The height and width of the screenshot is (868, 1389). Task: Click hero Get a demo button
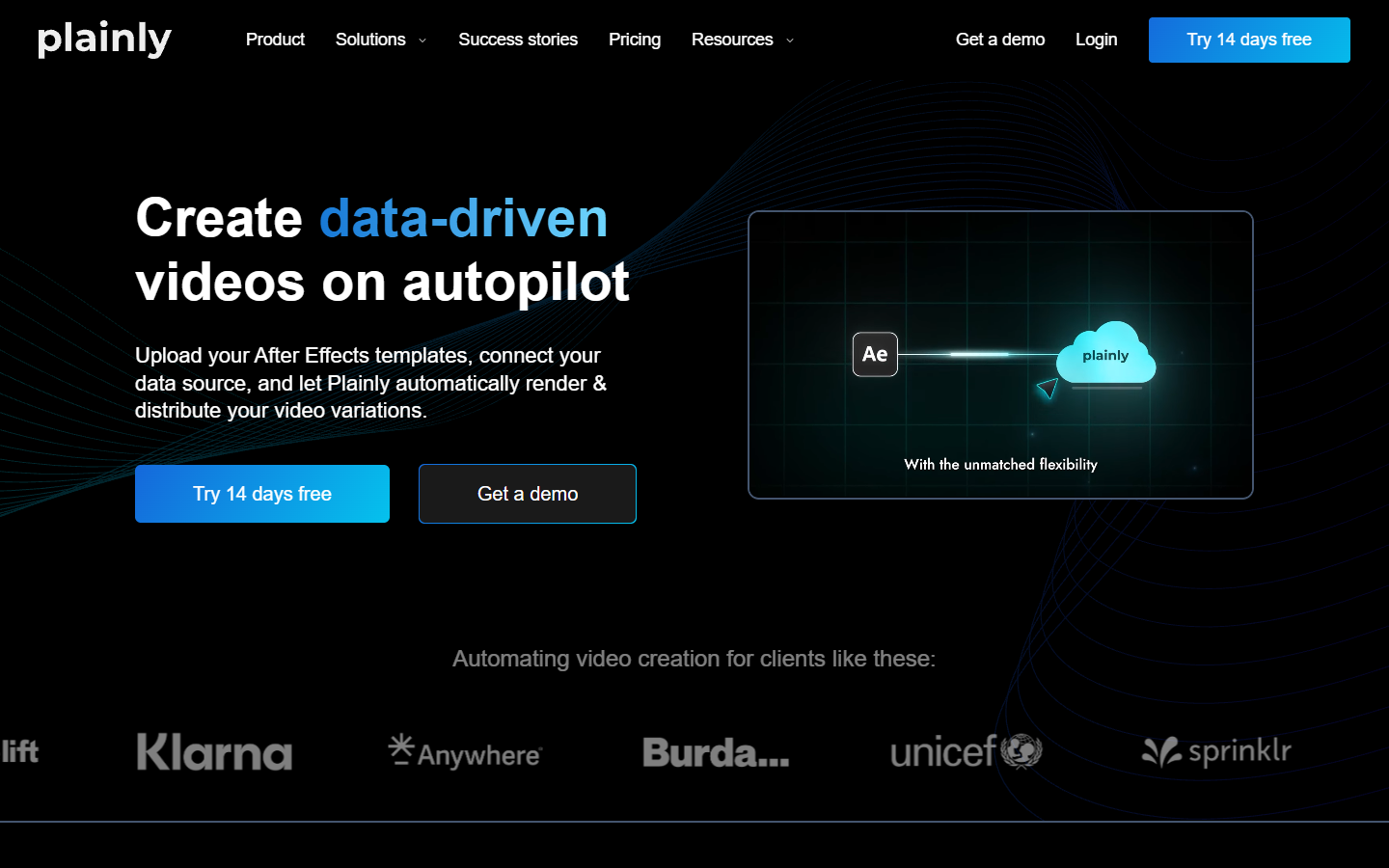click(x=528, y=494)
